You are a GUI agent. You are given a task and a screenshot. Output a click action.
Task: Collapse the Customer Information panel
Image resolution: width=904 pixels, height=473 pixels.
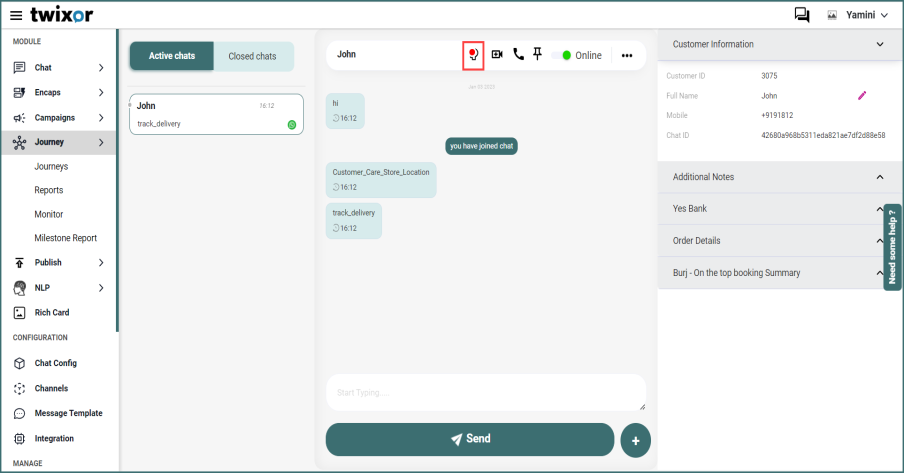tap(880, 45)
